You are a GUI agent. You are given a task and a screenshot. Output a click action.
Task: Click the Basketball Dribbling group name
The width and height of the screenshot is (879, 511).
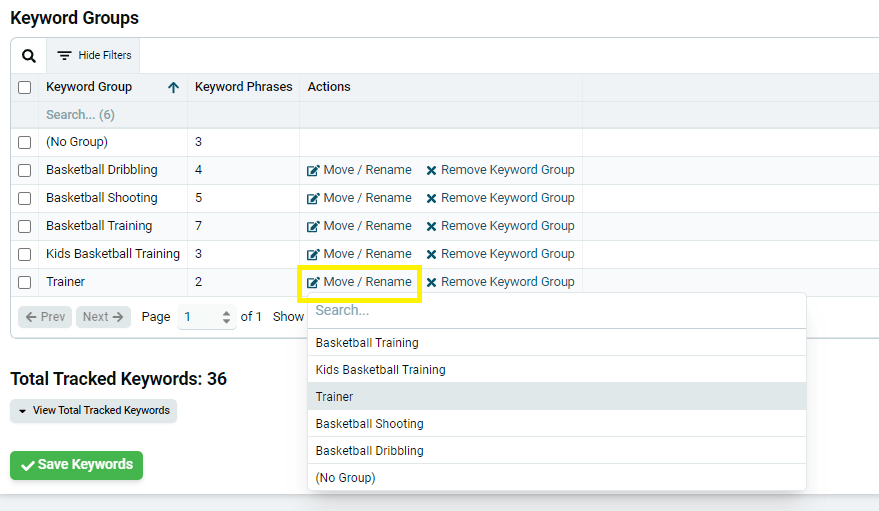[x=101, y=170]
